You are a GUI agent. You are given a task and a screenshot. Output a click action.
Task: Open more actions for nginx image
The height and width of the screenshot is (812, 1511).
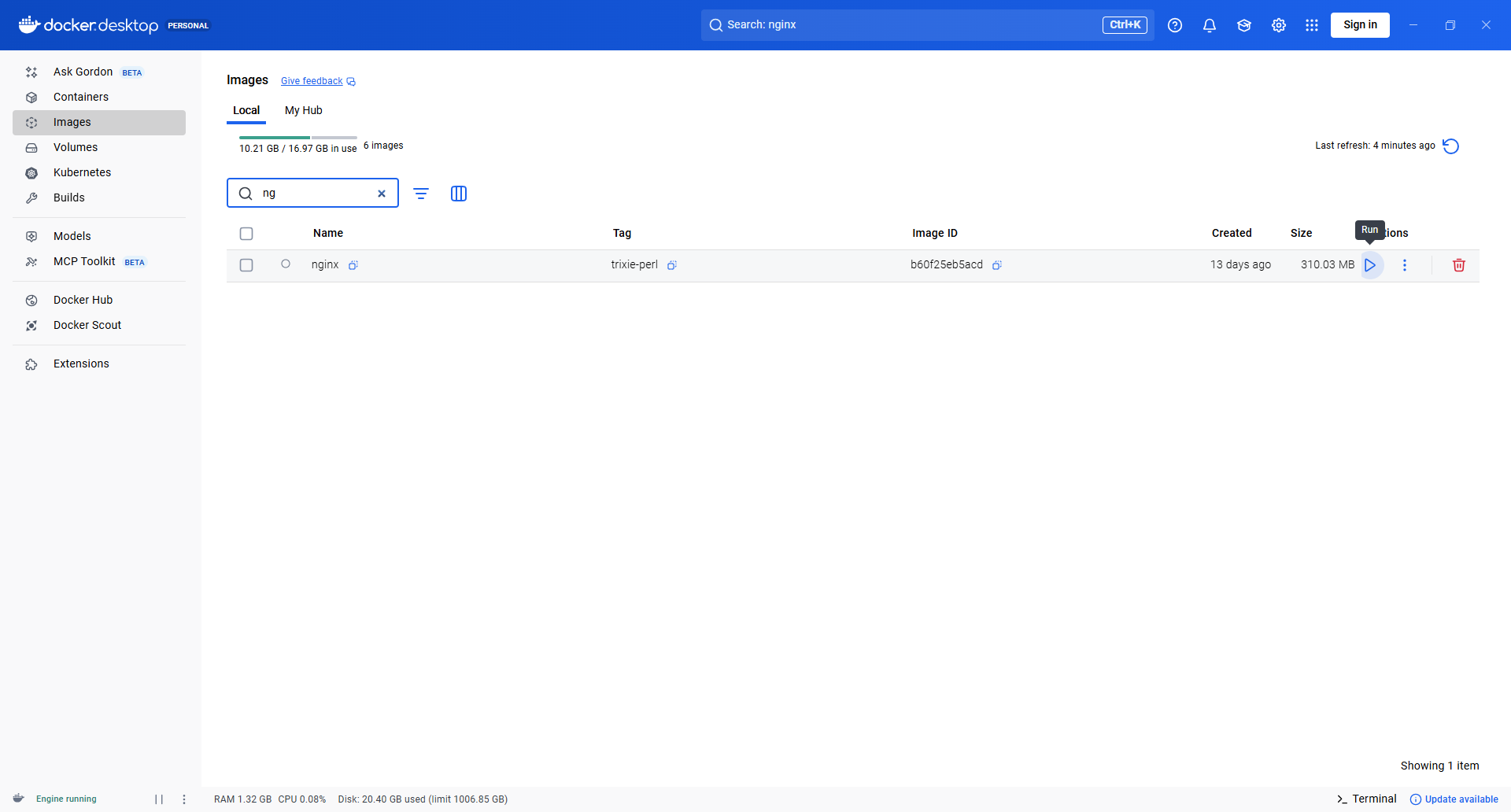tap(1405, 265)
